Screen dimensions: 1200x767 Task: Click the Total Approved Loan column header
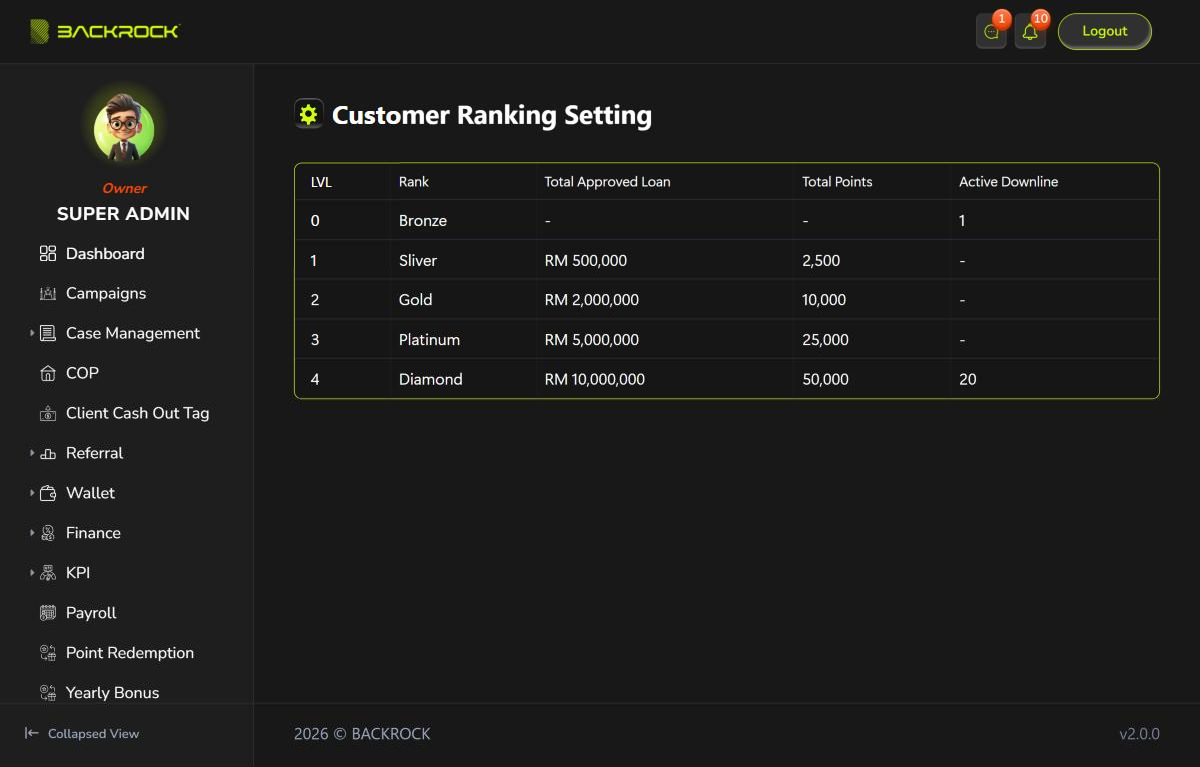[607, 182]
